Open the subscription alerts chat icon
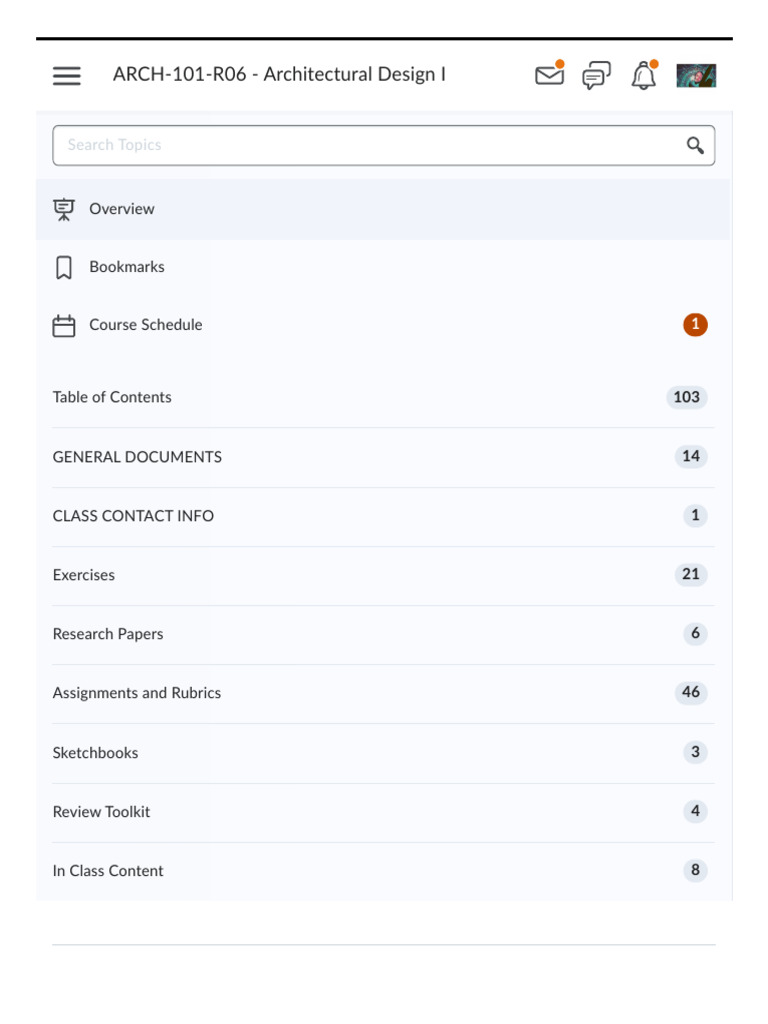This screenshot has width=768, height=1024. (596, 75)
